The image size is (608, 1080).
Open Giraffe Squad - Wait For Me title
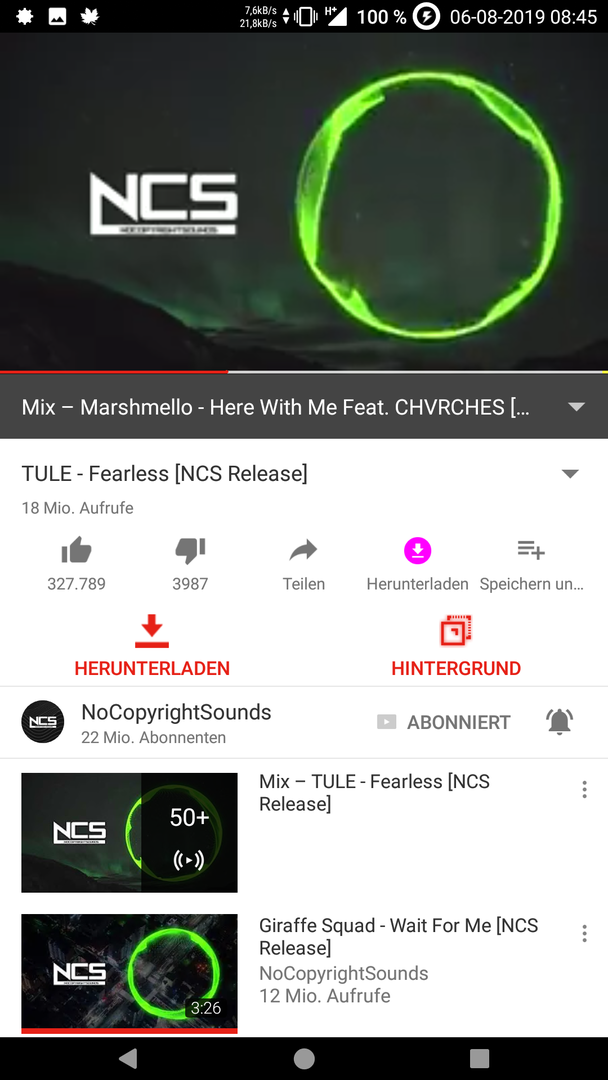point(399,937)
